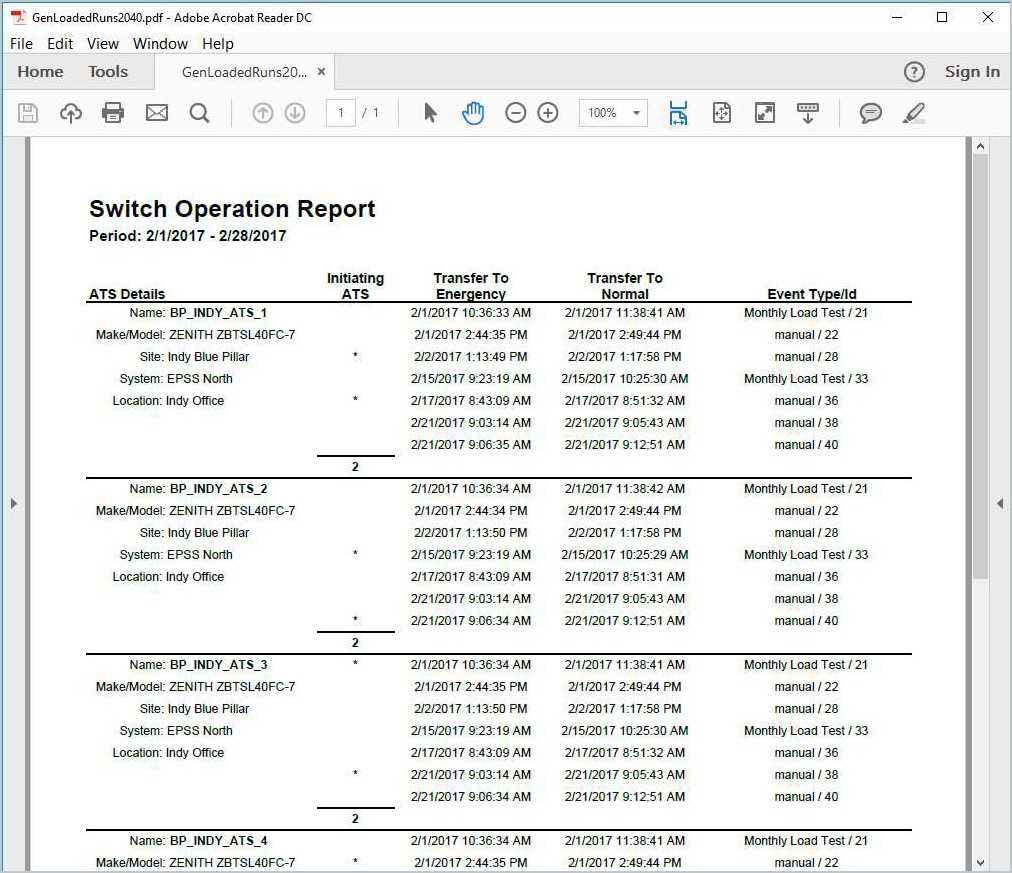Select the Highlight pen tool
This screenshot has height=873, width=1012.
pyautogui.click(x=913, y=113)
